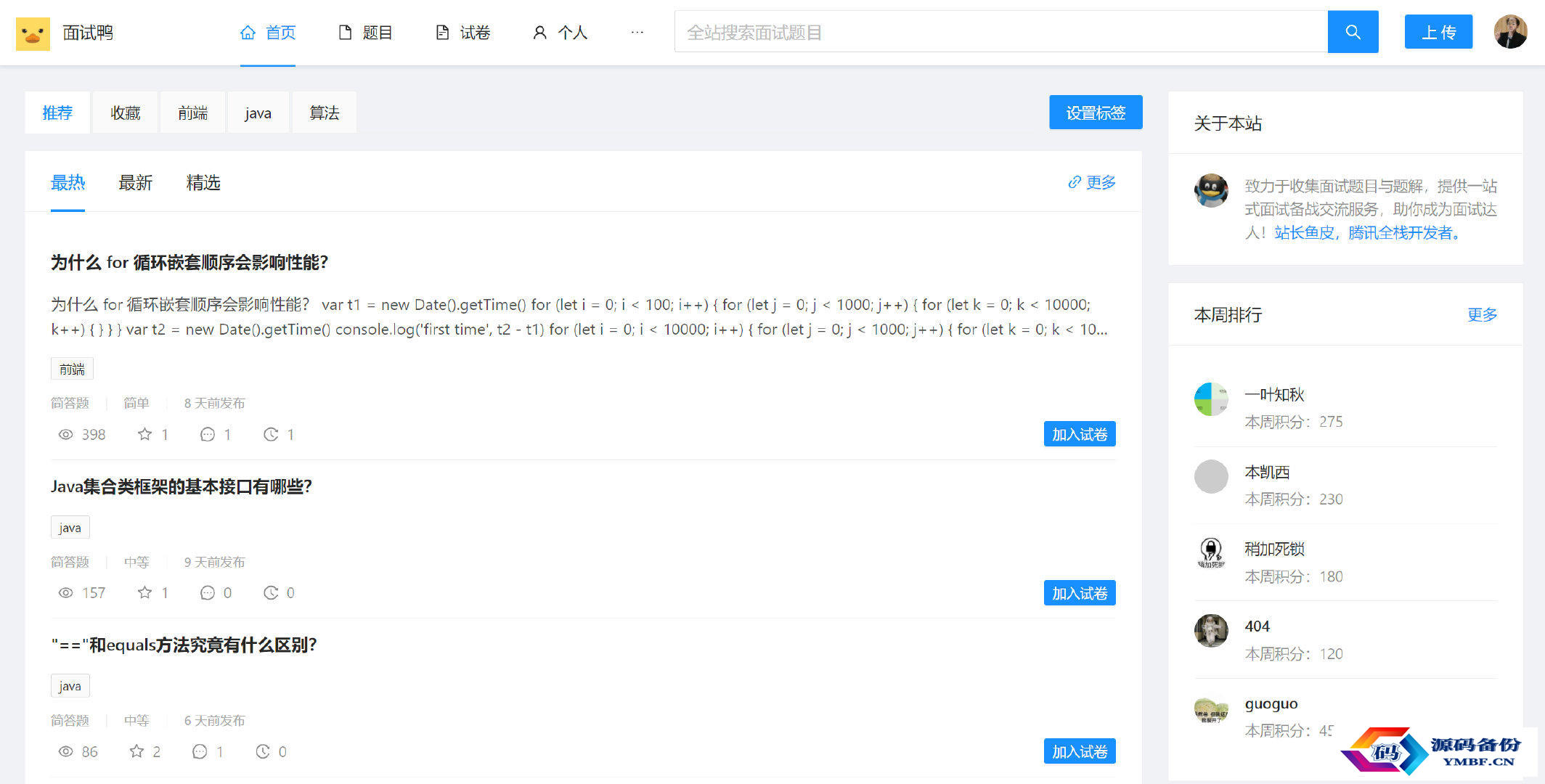The image size is (1545, 784).
Task: Click comment icon on Java集合类 question
Action: (x=208, y=592)
